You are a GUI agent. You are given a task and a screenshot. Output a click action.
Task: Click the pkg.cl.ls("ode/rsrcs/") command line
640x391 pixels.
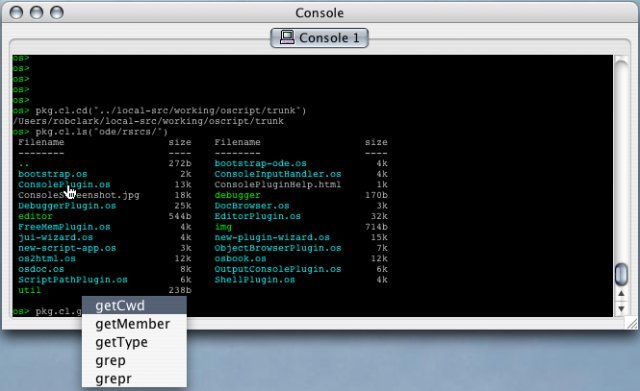coord(102,132)
